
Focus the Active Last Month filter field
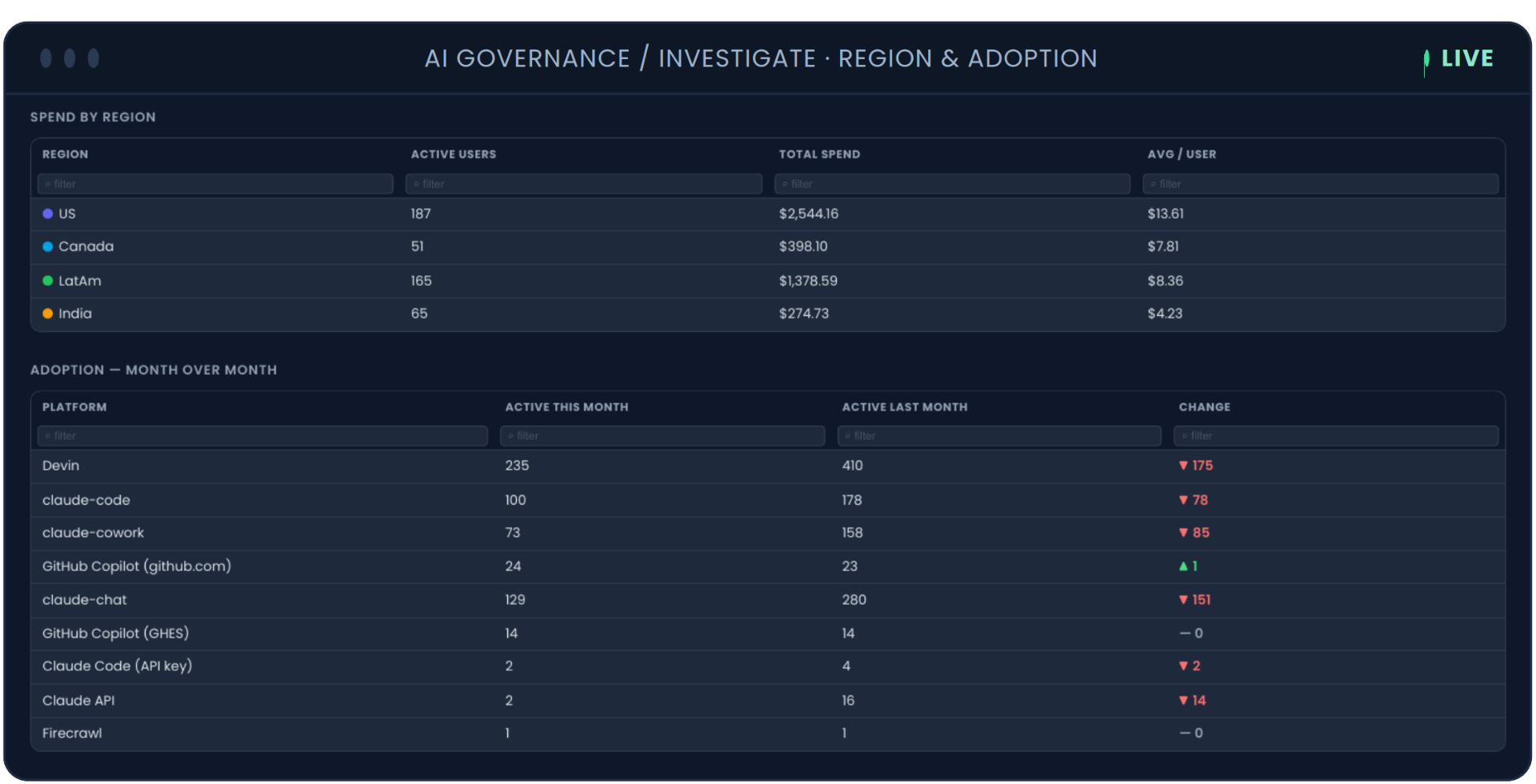pyautogui.click(x=999, y=436)
